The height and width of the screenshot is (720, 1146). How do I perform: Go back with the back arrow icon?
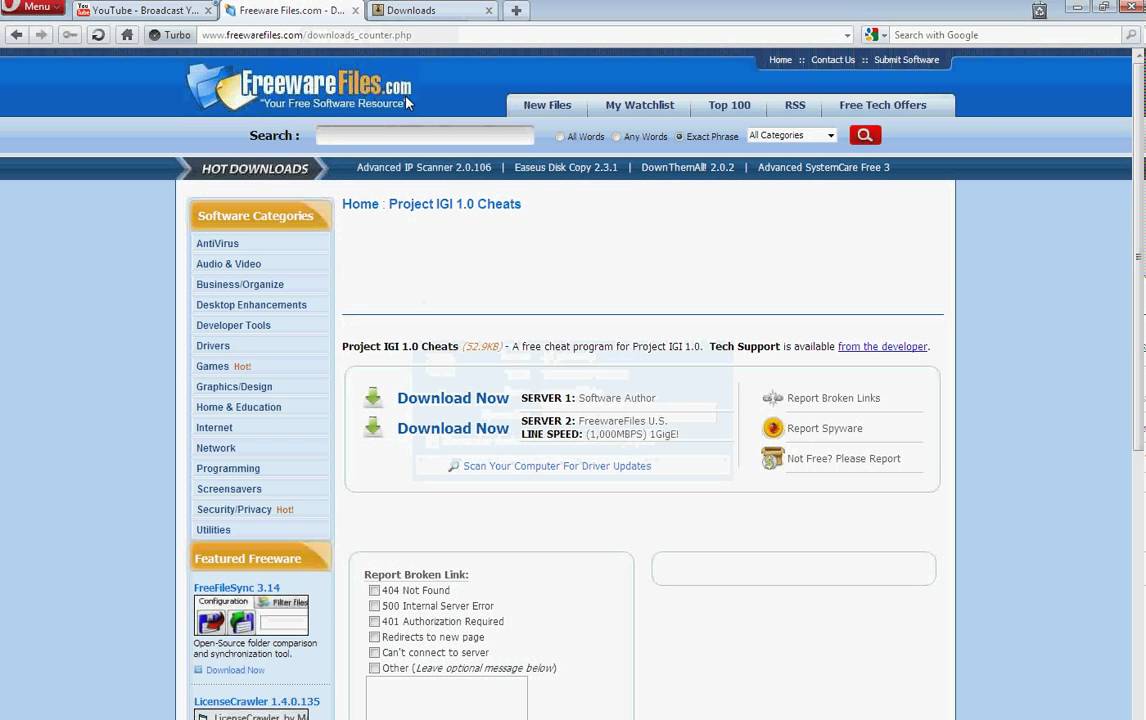(17, 34)
